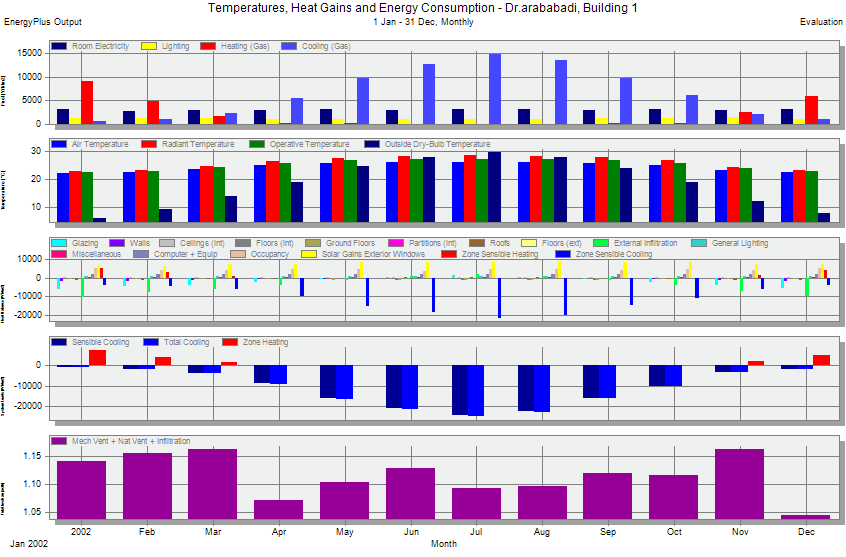Image resolution: width=846 pixels, height=557 pixels.
Task: Click the Room Electricity legend color swatch
Action: (59, 46)
